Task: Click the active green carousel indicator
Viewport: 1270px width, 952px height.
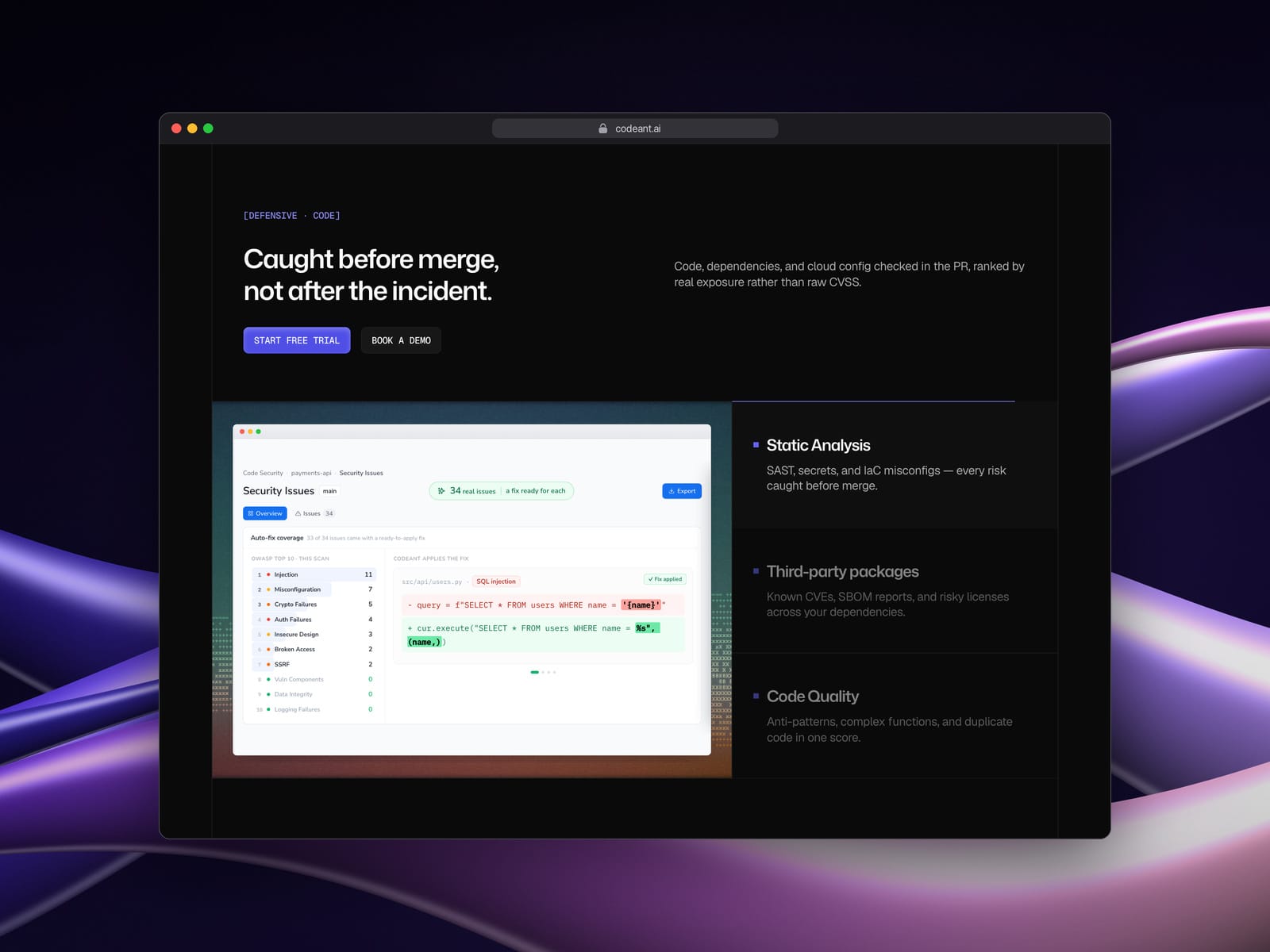Action: (535, 672)
